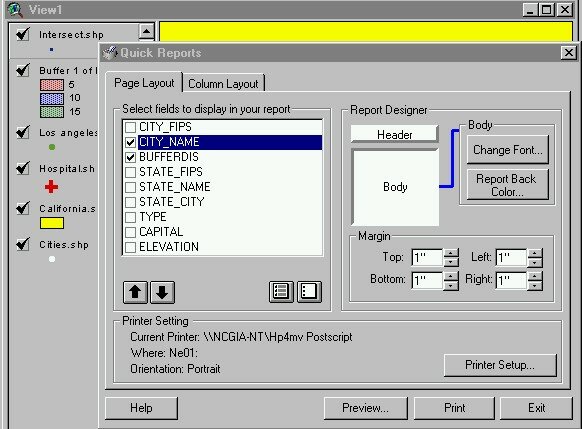This screenshot has width=582, height=429.
Task: Increase the Top margin spinner
Action: 451,253
